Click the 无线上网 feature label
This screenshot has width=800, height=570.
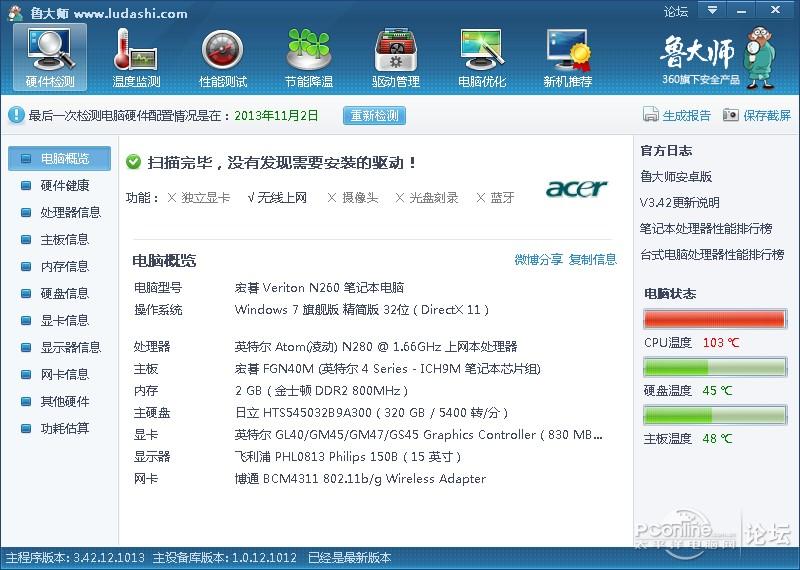282,197
